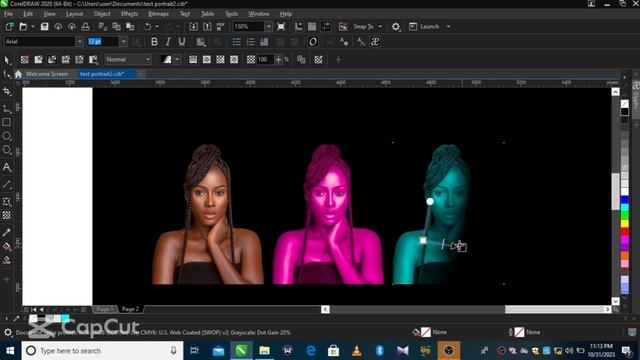
Task: Click the Publish to PDF icon
Action: tap(221, 27)
